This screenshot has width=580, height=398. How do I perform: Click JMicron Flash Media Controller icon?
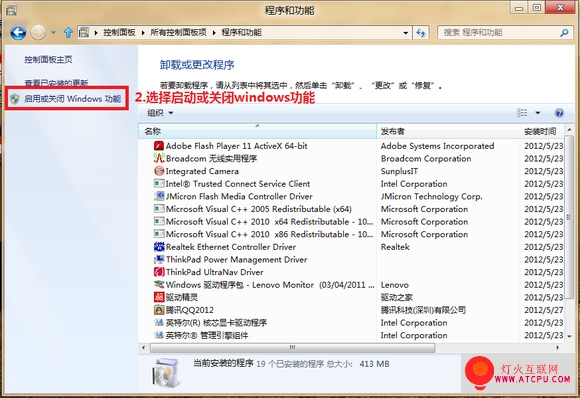click(x=159, y=196)
